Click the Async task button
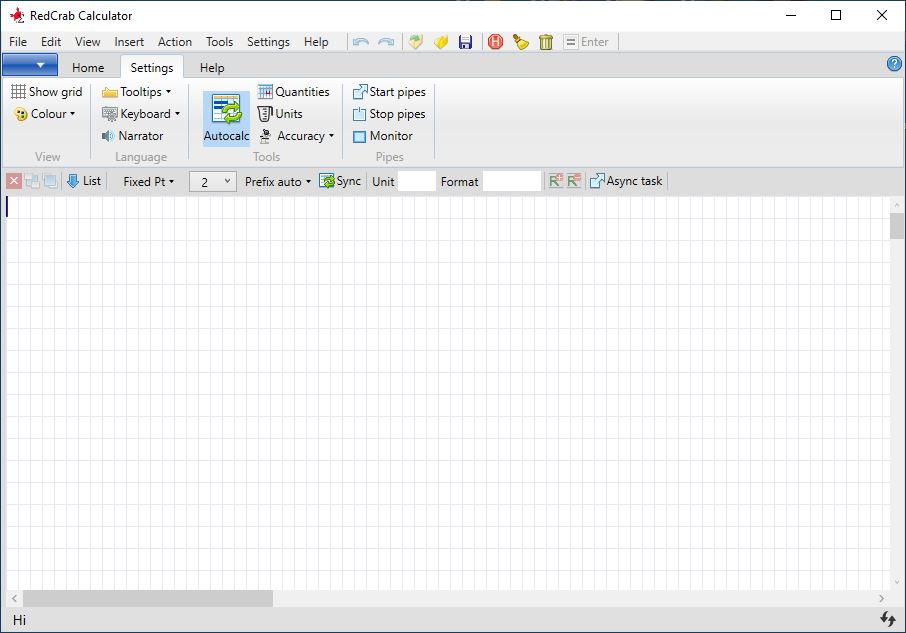 pos(626,181)
